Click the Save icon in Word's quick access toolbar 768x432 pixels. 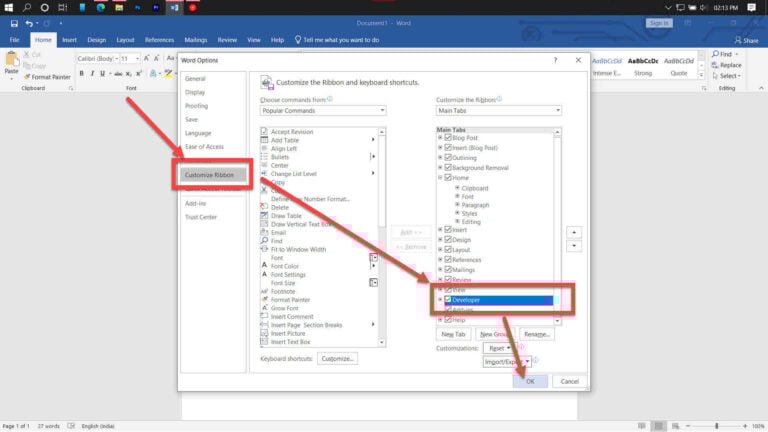click(x=14, y=24)
